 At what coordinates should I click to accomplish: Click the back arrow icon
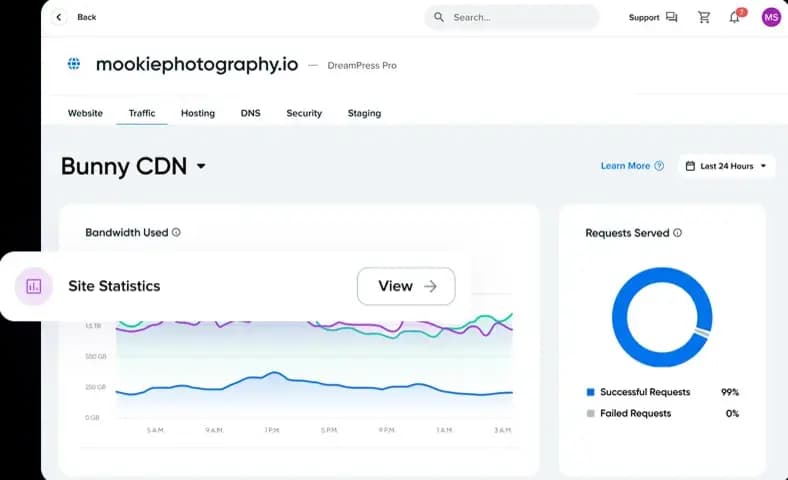pos(59,17)
